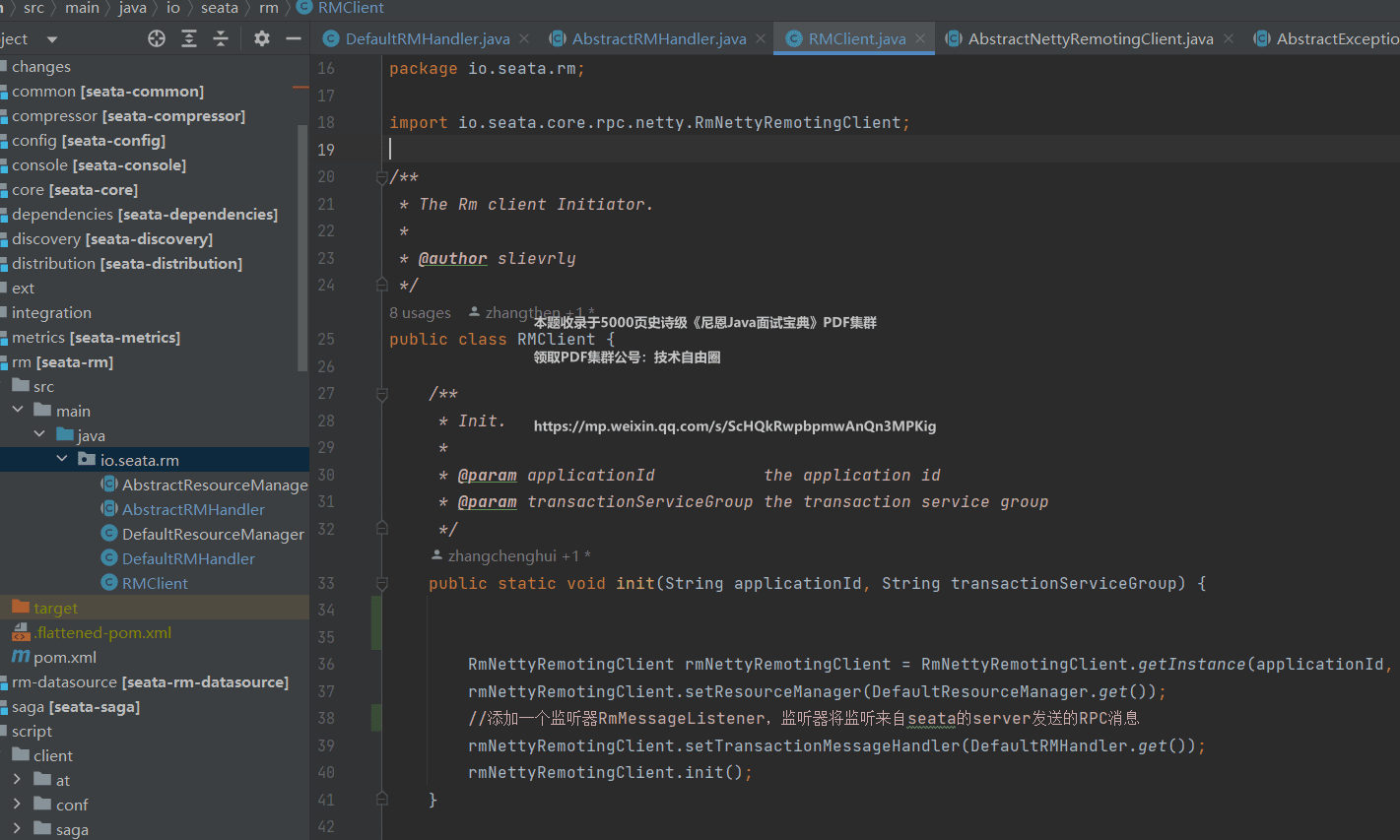Click the AbstractResourceManage class icon

(x=109, y=484)
